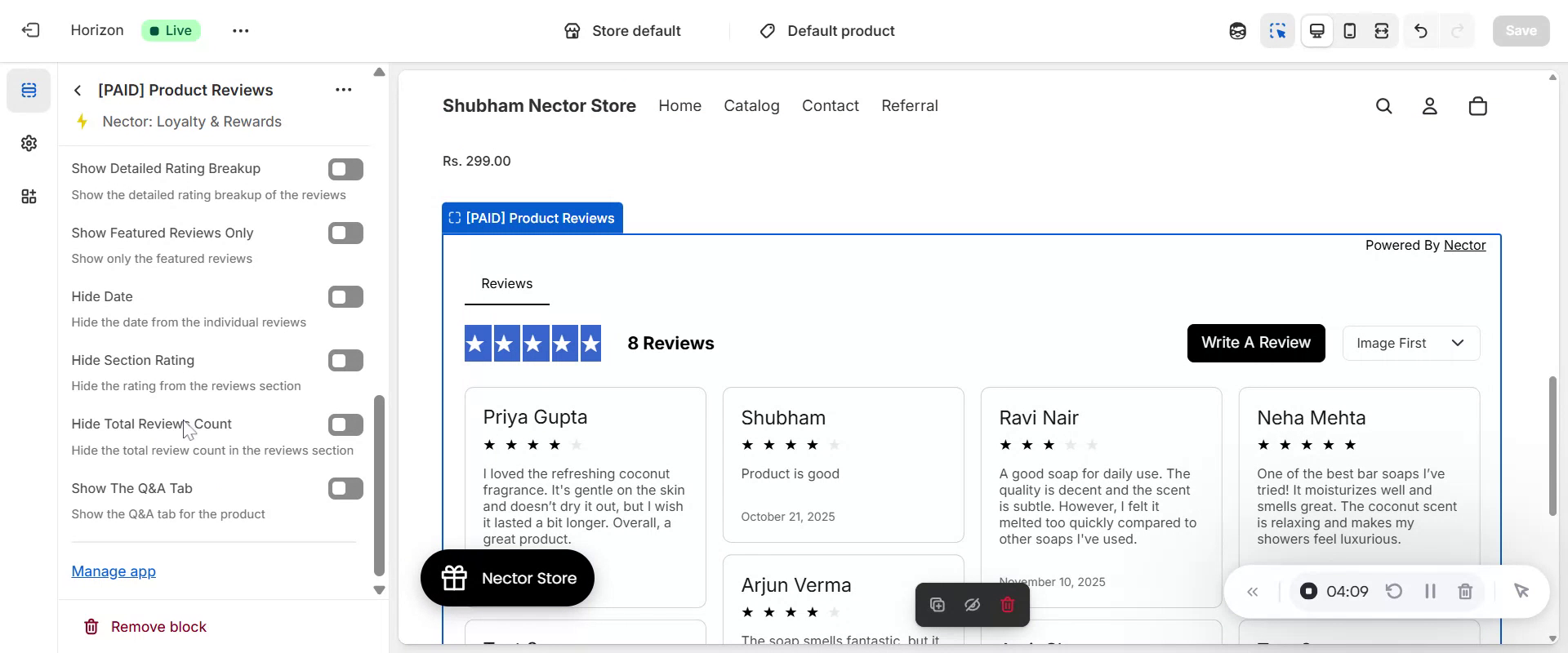
Task: Click the Save button
Action: pyautogui.click(x=1521, y=31)
